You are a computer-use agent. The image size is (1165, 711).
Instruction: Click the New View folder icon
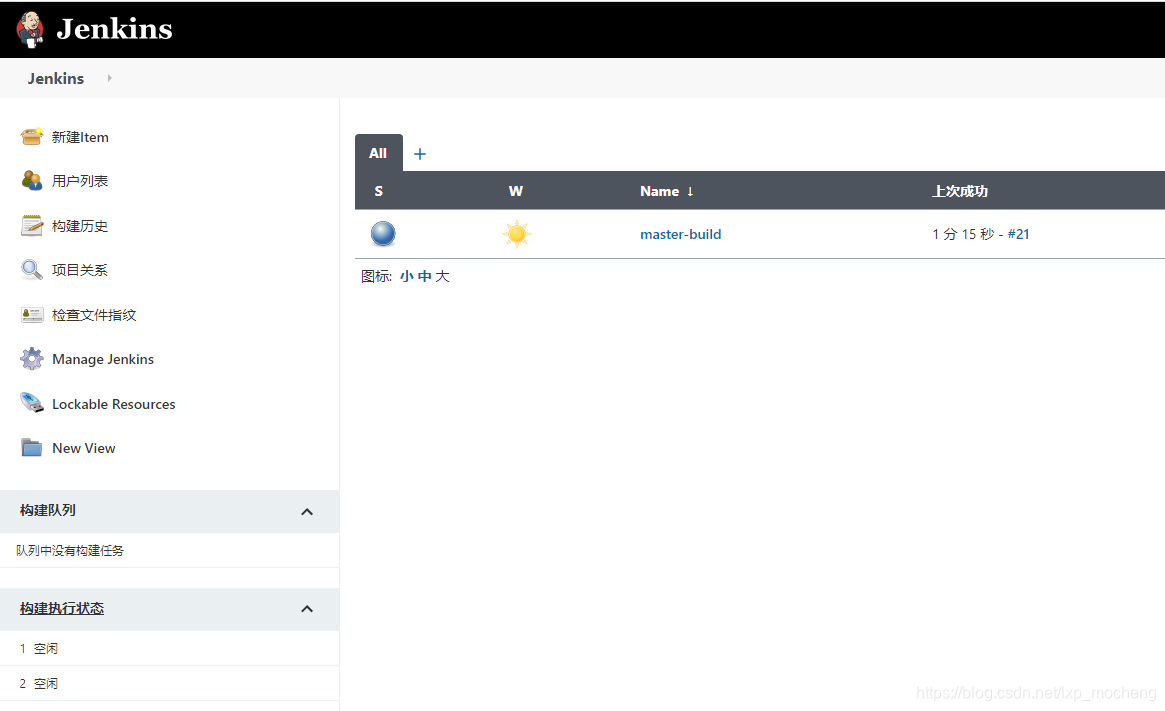coord(32,447)
